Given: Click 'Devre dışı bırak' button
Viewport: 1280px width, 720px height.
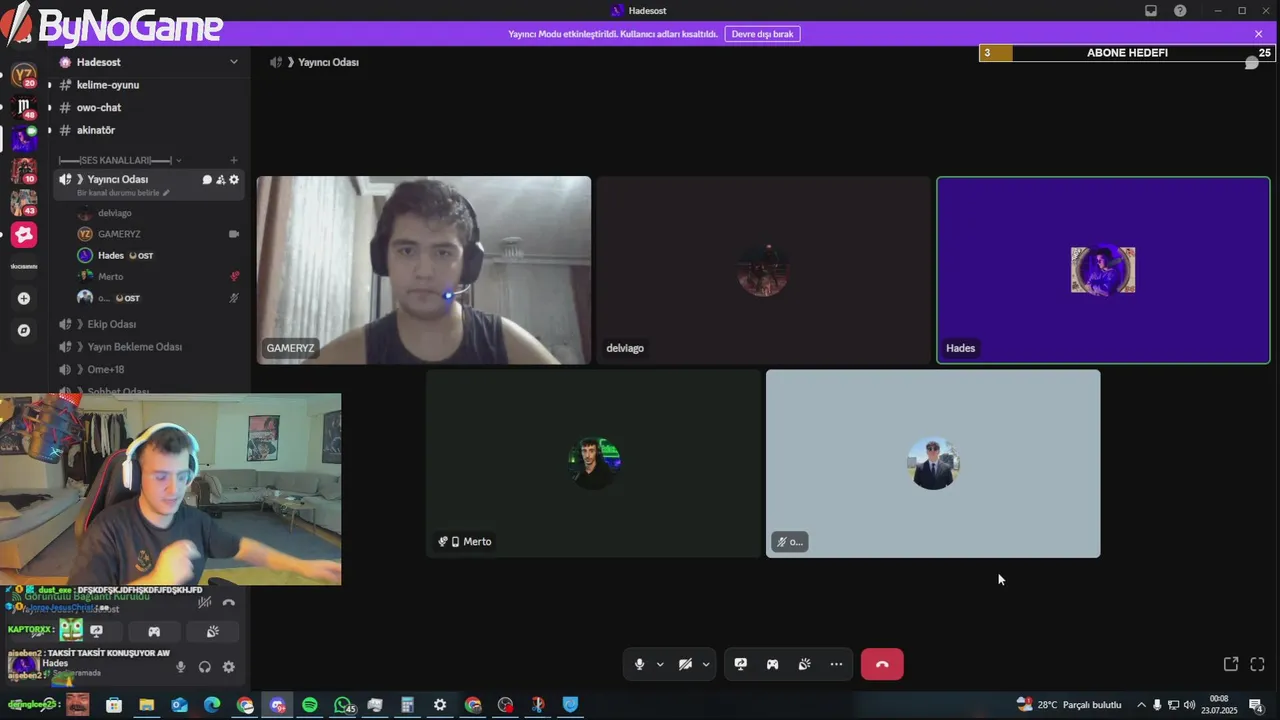Looking at the screenshot, I should tap(762, 34).
